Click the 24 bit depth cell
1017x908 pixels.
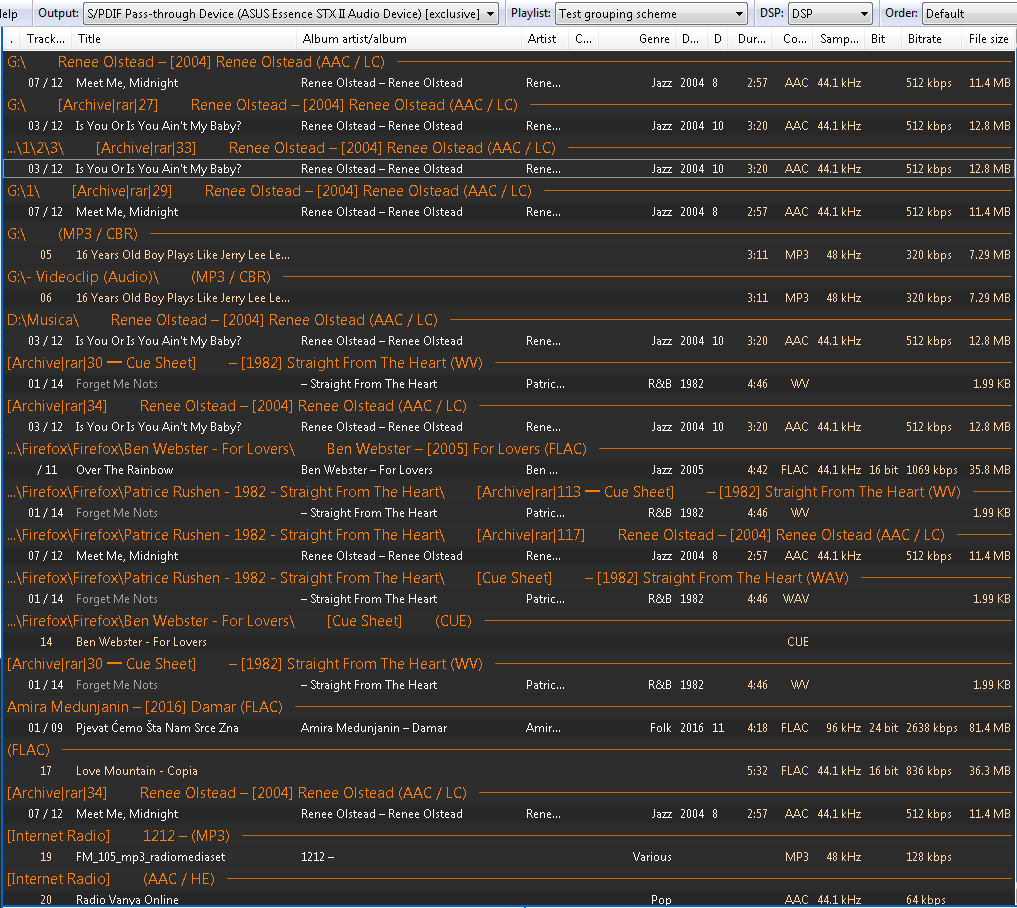pyautogui.click(x=883, y=728)
